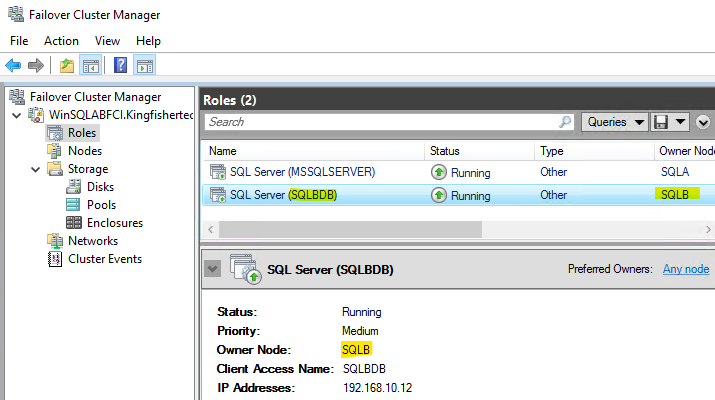Open the View menu
The image size is (715, 400).
(x=107, y=41)
